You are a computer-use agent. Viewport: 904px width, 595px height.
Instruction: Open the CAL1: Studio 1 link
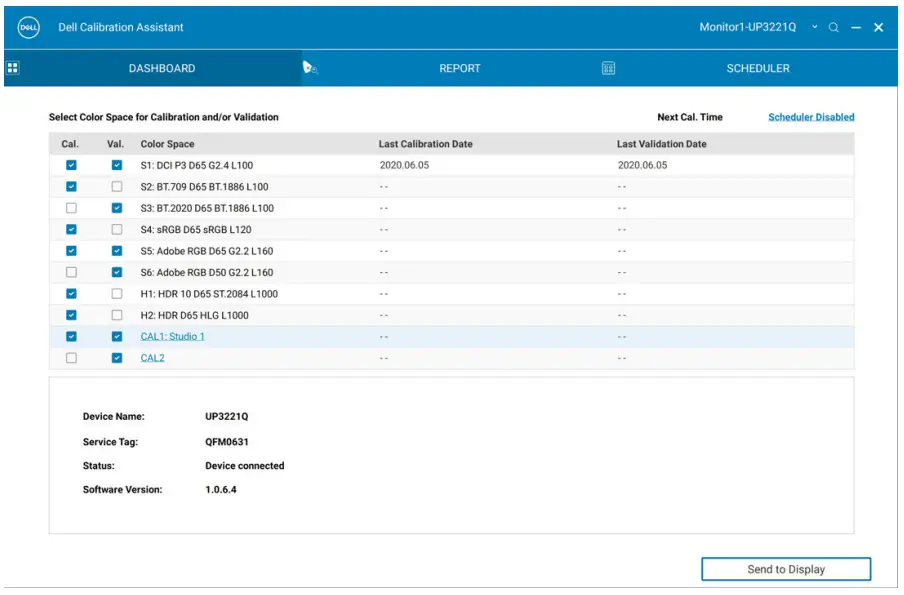point(172,337)
